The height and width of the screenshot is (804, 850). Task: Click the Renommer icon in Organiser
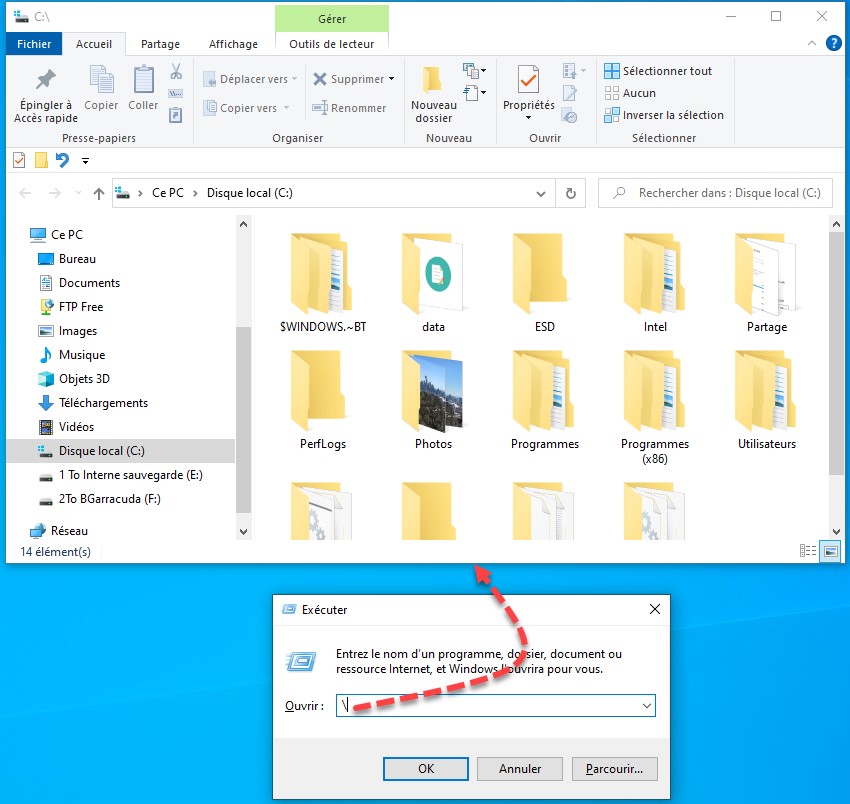pyautogui.click(x=320, y=108)
